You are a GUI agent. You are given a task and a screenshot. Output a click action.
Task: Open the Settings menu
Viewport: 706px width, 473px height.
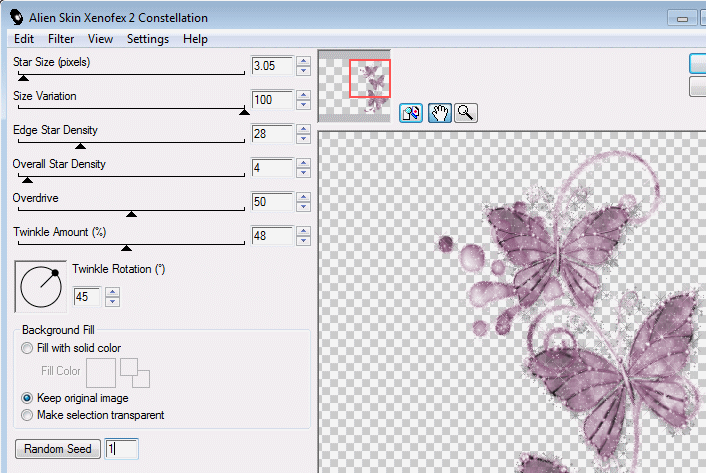pos(148,39)
